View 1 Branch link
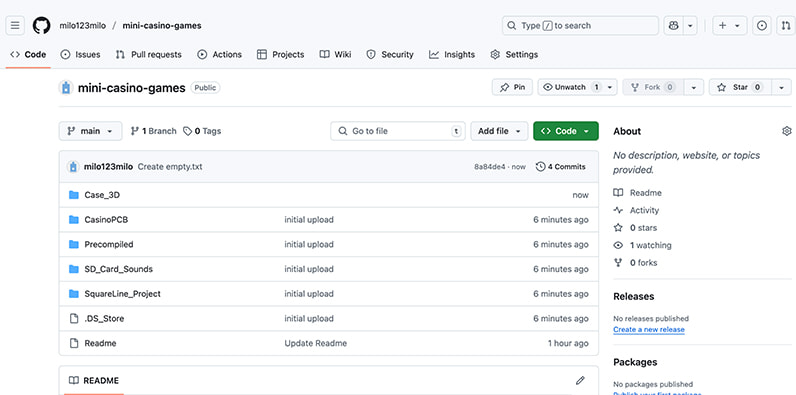 coord(153,131)
